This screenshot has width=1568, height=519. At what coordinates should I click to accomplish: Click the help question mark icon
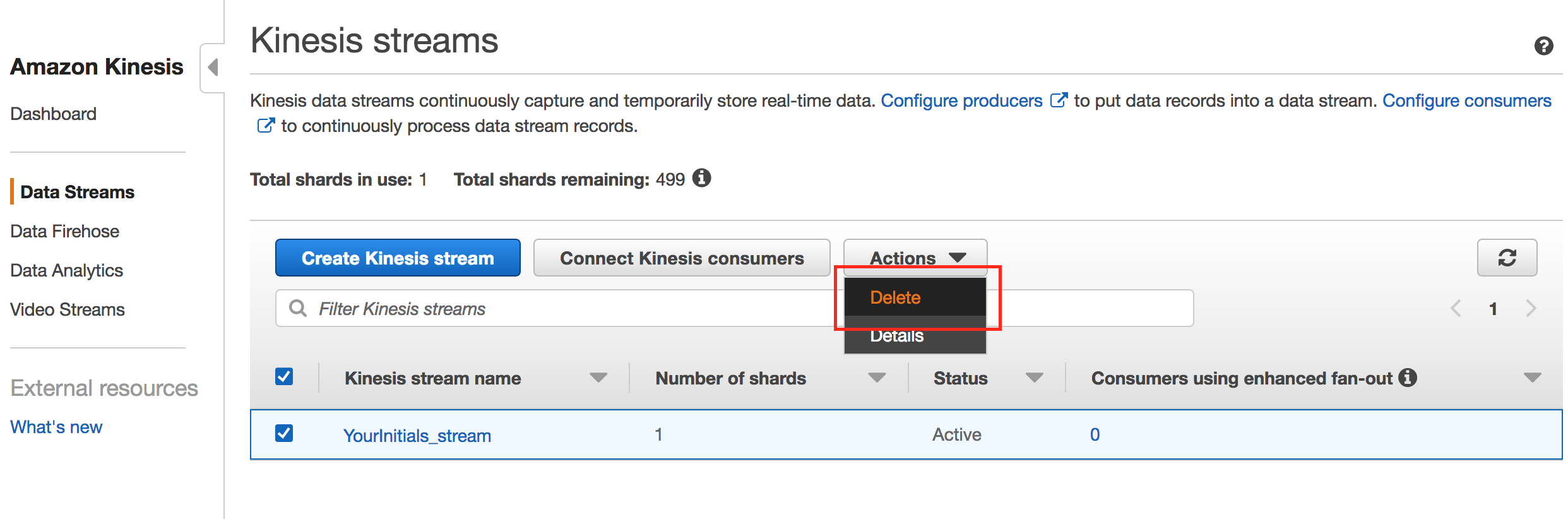[1543, 46]
